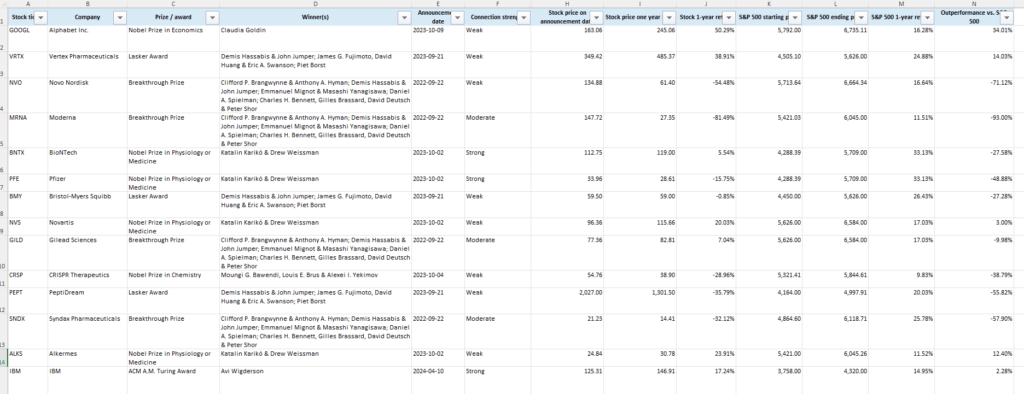Select the BioNTech company cell
This screenshot has height=394, width=1024.
[88, 161]
